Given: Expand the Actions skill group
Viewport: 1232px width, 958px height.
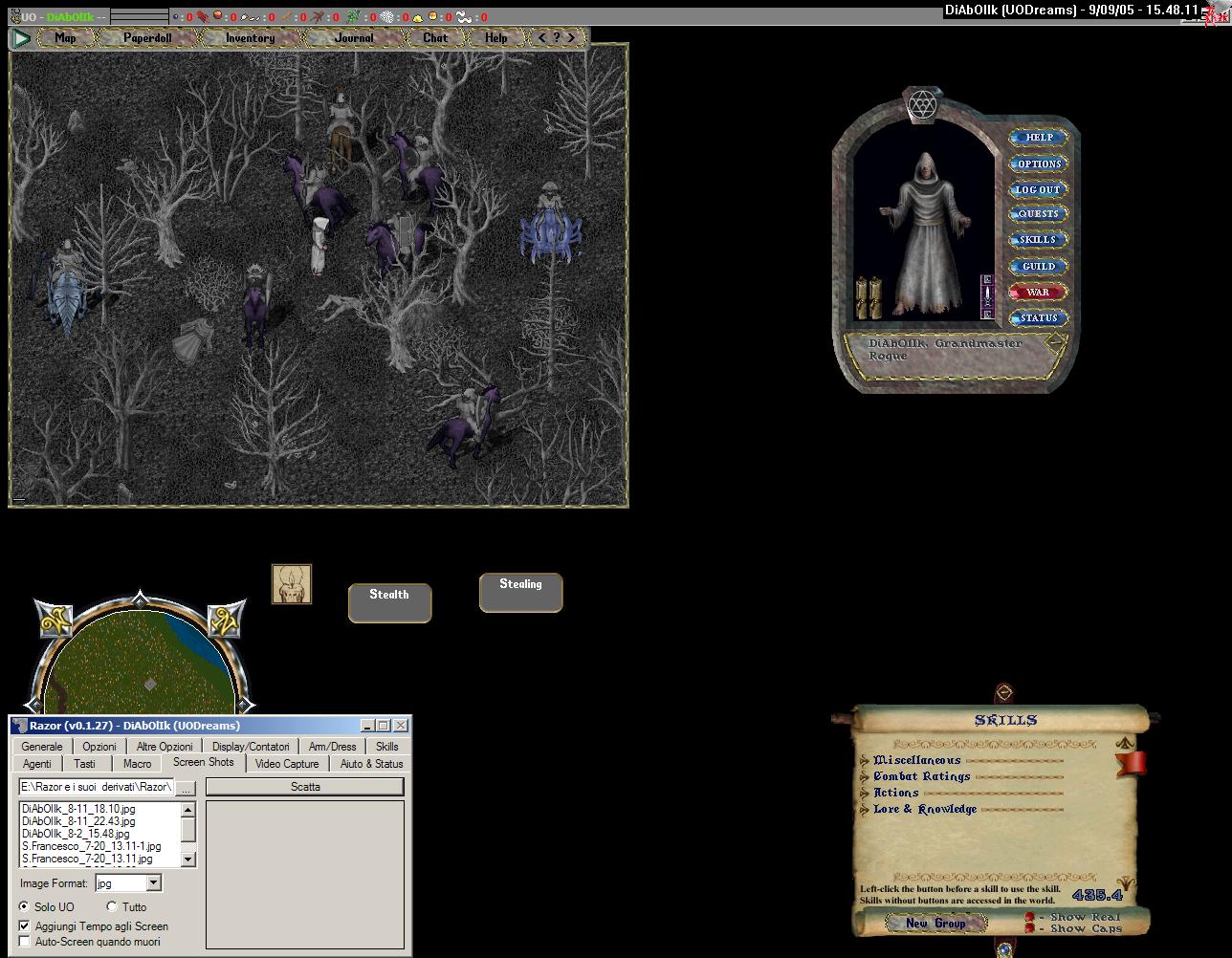Looking at the screenshot, I should (866, 794).
